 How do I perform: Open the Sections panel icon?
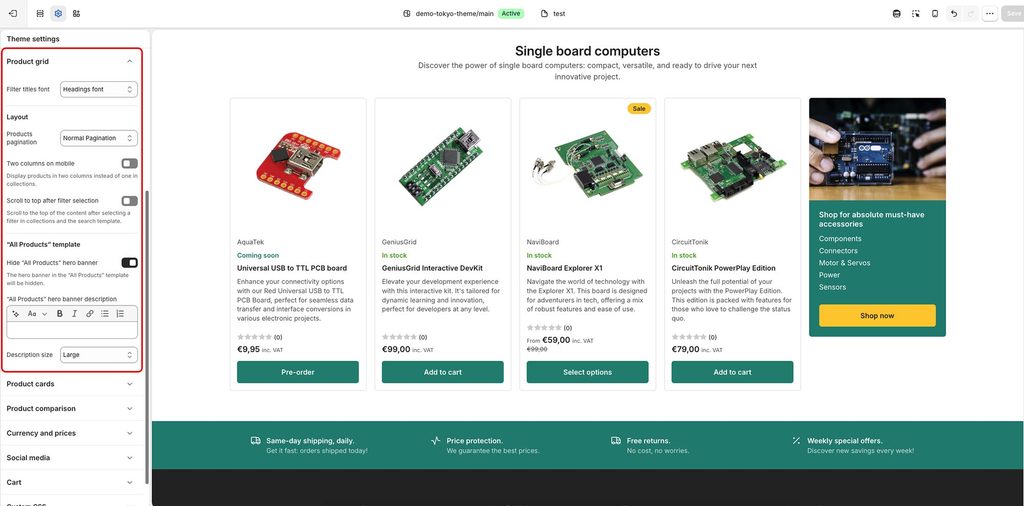pyautogui.click(x=40, y=14)
